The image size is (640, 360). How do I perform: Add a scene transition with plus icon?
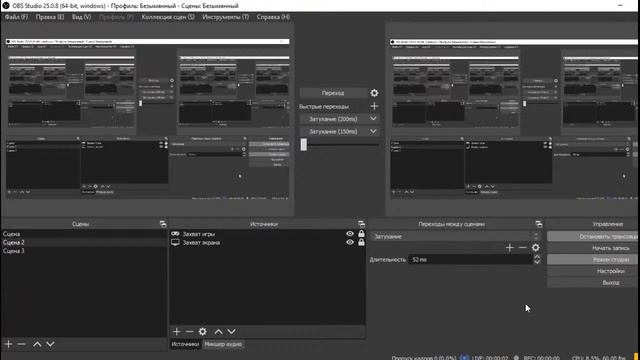[509, 247]
